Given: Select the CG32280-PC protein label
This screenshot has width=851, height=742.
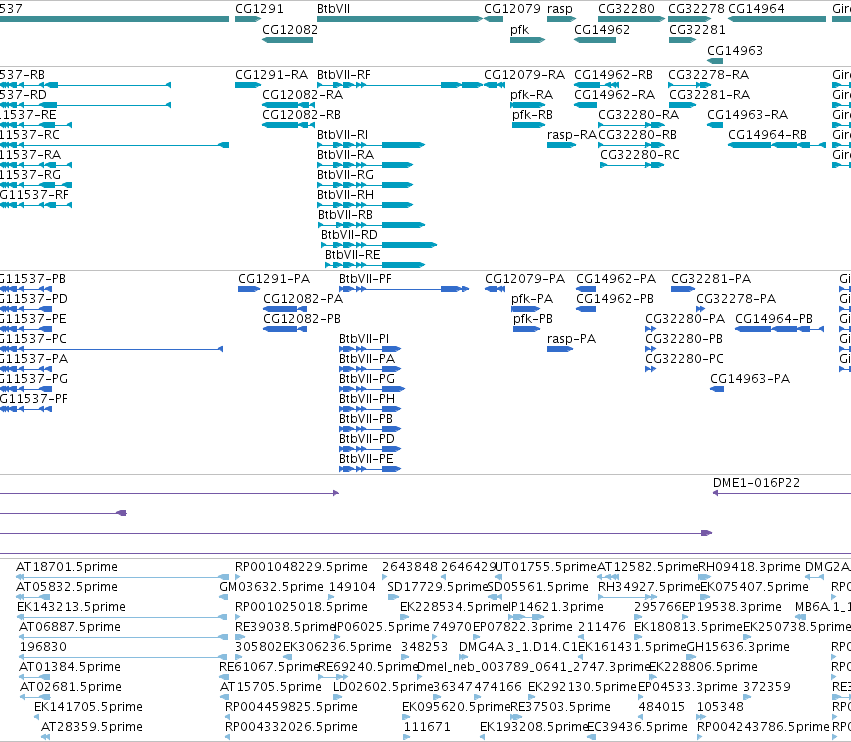Looking at the screenshot, I should pyautogui.click(x=684, y=359).
